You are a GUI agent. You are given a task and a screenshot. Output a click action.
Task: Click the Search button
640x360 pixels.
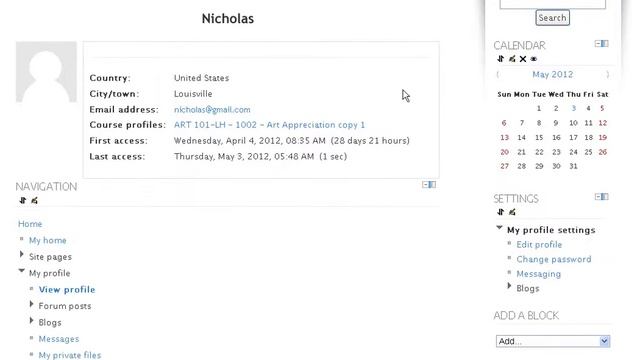click(552, 18)
